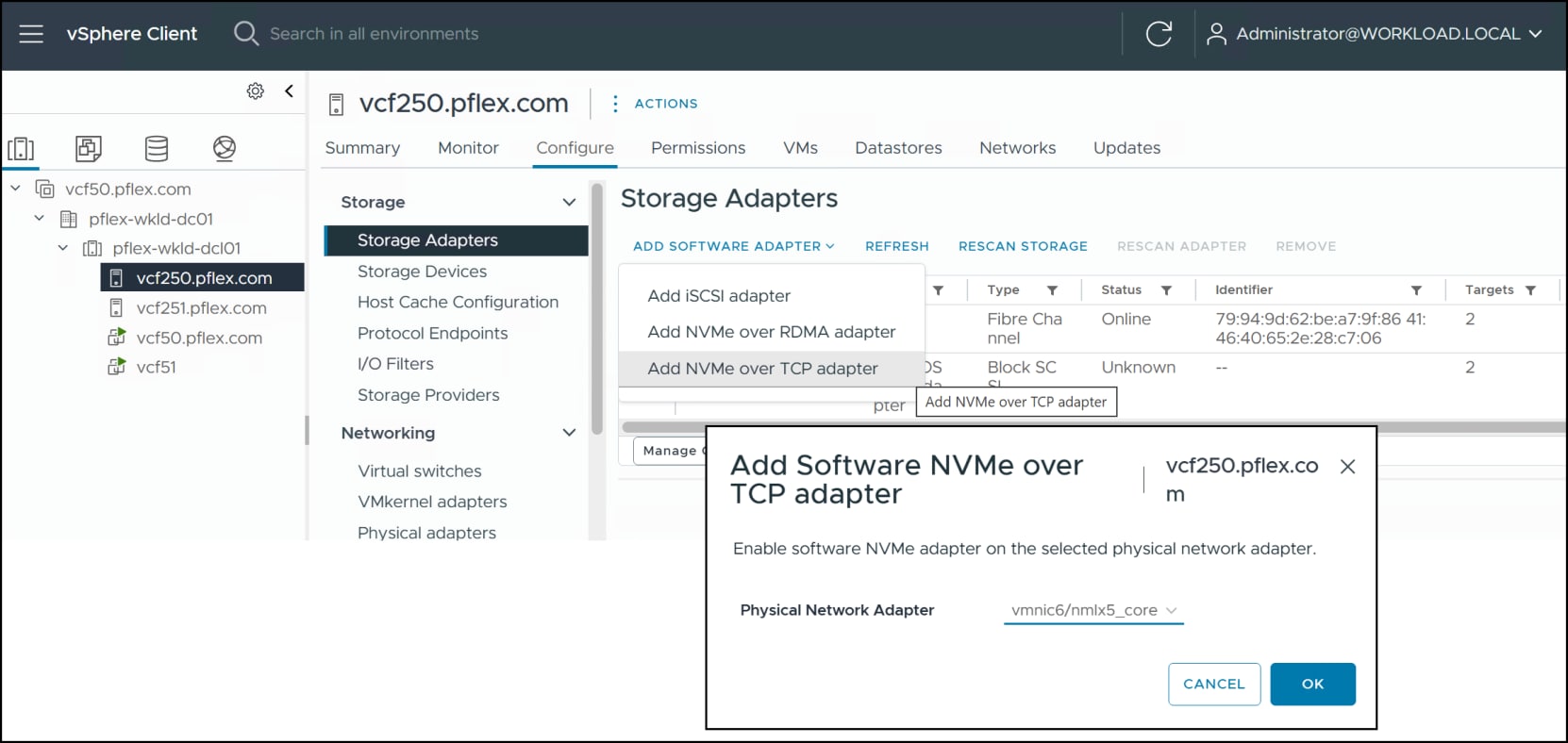The height and width of the screenshot is (743, 1568).
Task: Click the REFRESH link
Action: [897, 246]
